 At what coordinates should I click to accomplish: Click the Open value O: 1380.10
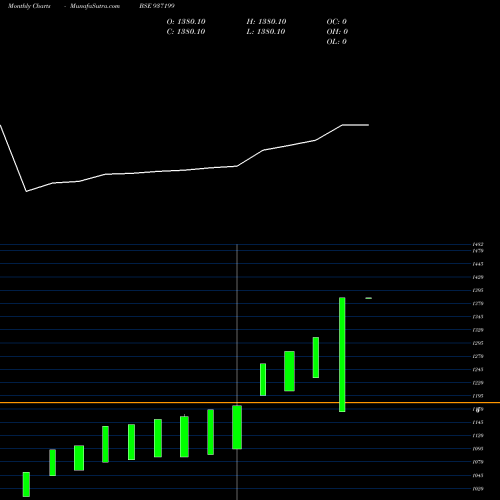coord(186,22)
